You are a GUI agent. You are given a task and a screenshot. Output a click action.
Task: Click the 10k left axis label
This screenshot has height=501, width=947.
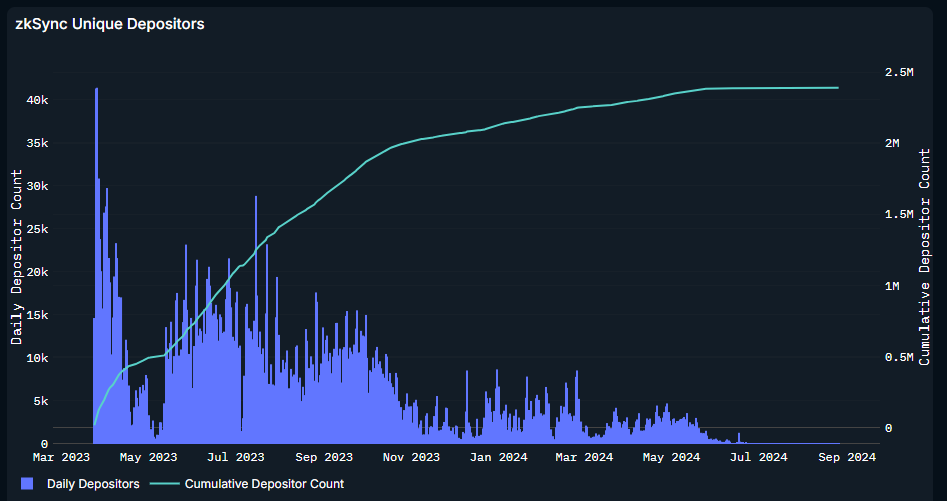pos(37,358)
